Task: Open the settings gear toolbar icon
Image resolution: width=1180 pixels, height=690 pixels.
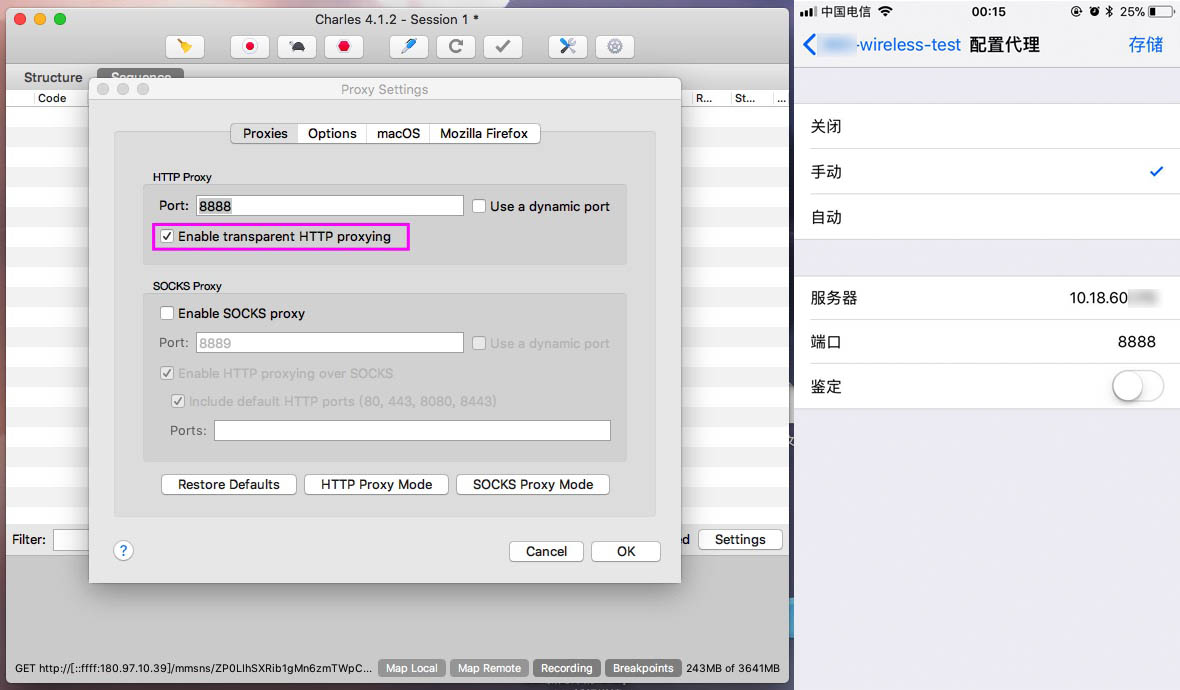Action: pyautogui.click(x=615, y=47)
